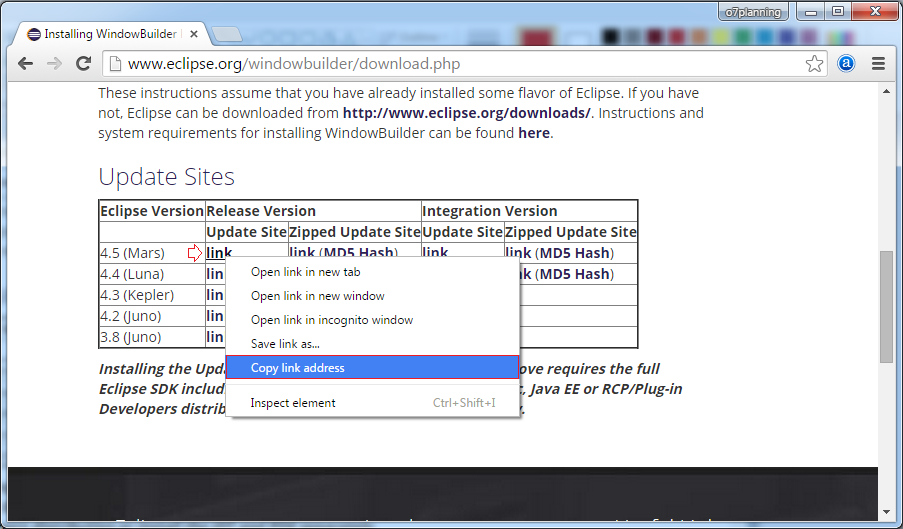
Task: Click the Eclipse Version column header
Action: (x=152, y=211)
